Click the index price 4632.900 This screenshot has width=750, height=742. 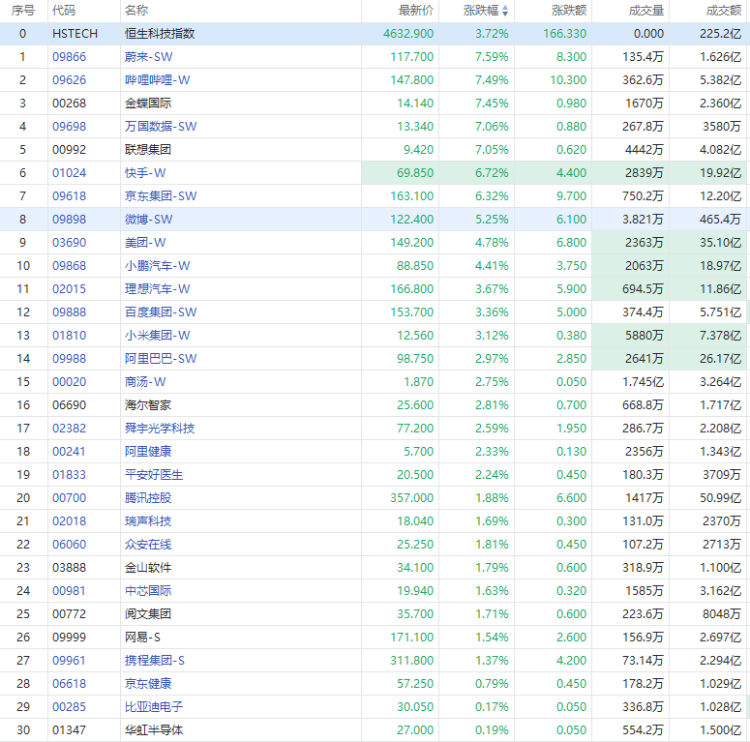[x=408, y=33]
